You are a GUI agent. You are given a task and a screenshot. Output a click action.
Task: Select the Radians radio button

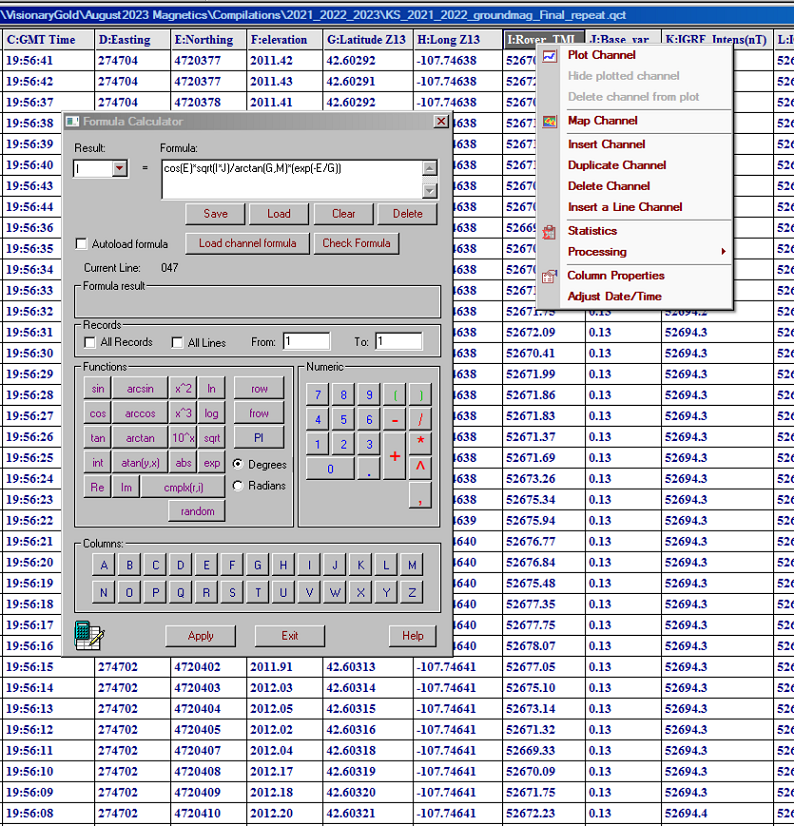coord(238,486)
